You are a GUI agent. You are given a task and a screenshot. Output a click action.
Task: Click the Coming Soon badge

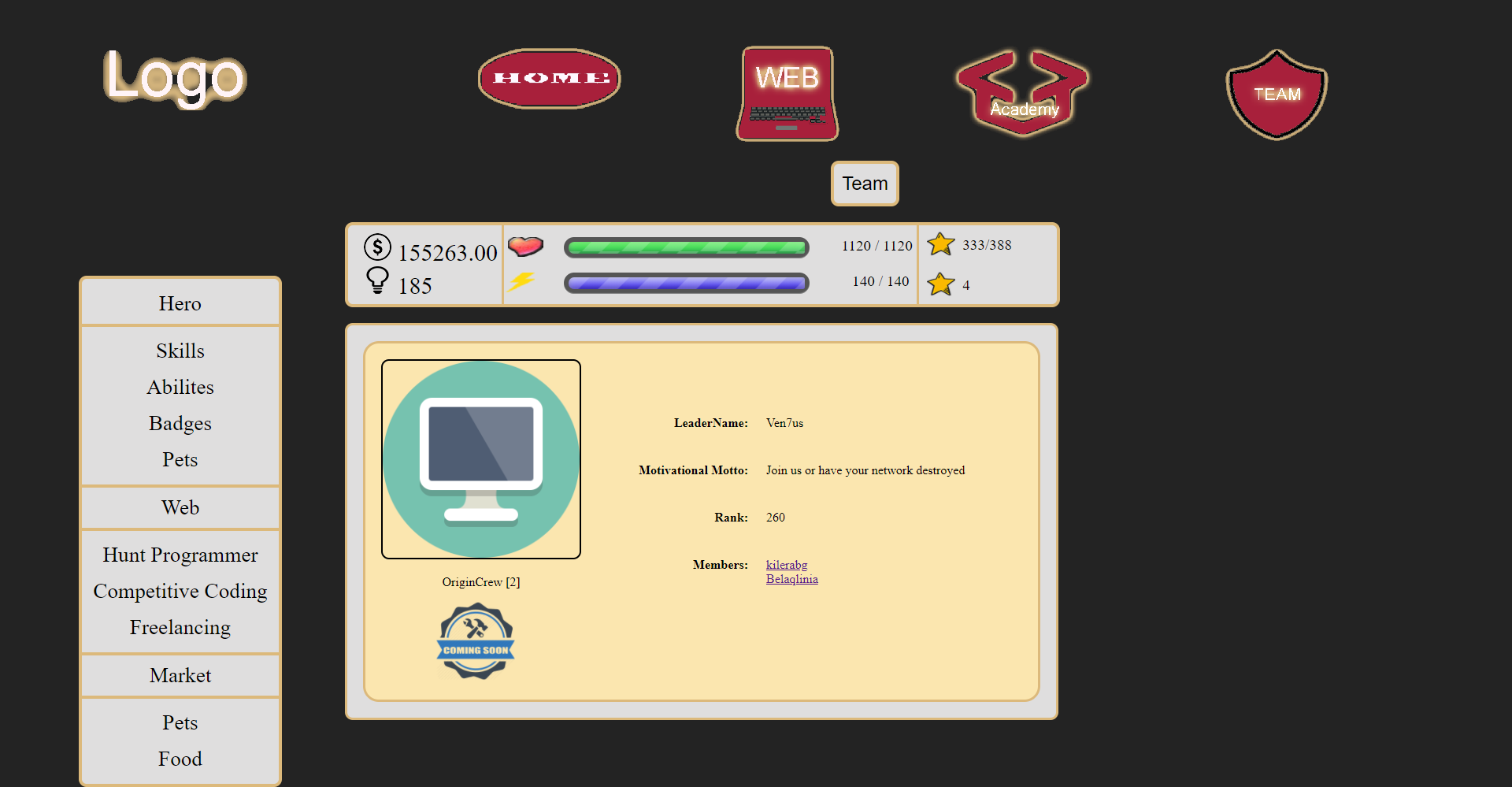(476, 641)
